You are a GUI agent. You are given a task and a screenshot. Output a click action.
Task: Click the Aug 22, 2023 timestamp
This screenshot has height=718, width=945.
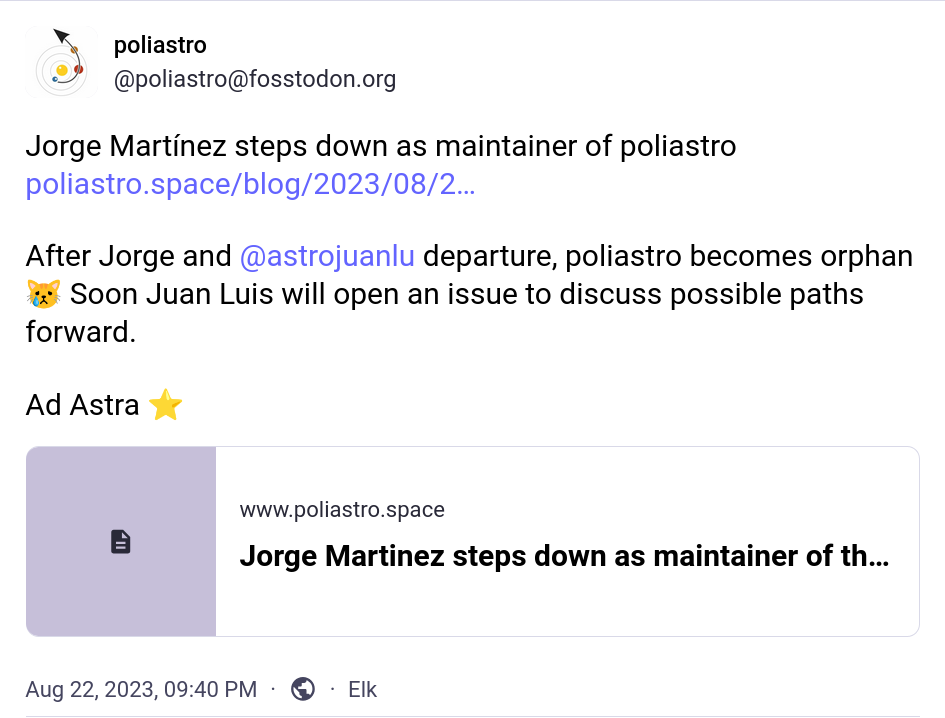tap(141, 689)
